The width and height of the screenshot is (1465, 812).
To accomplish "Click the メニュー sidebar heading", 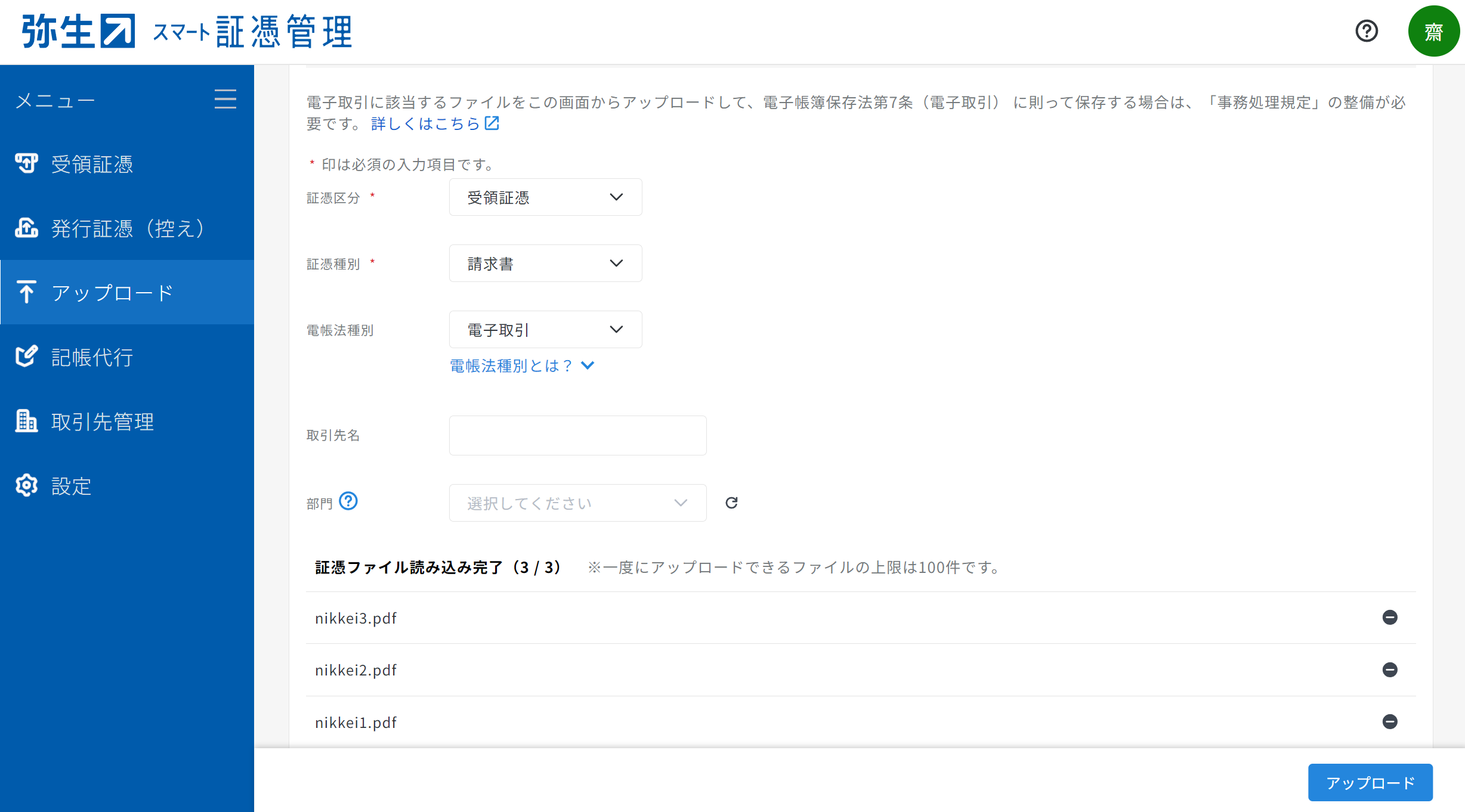I will point(55,100).
